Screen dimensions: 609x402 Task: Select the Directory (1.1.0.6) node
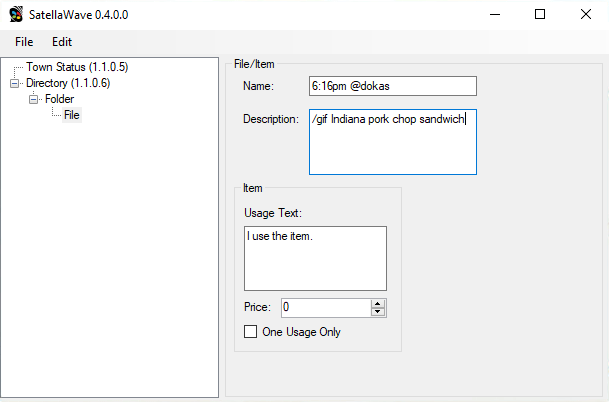(x=67, y=83)
